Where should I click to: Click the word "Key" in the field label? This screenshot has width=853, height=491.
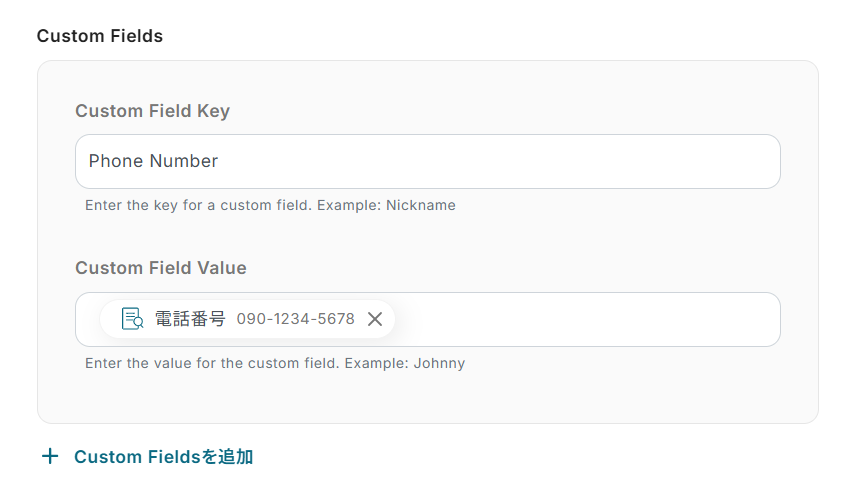(213, 111)
